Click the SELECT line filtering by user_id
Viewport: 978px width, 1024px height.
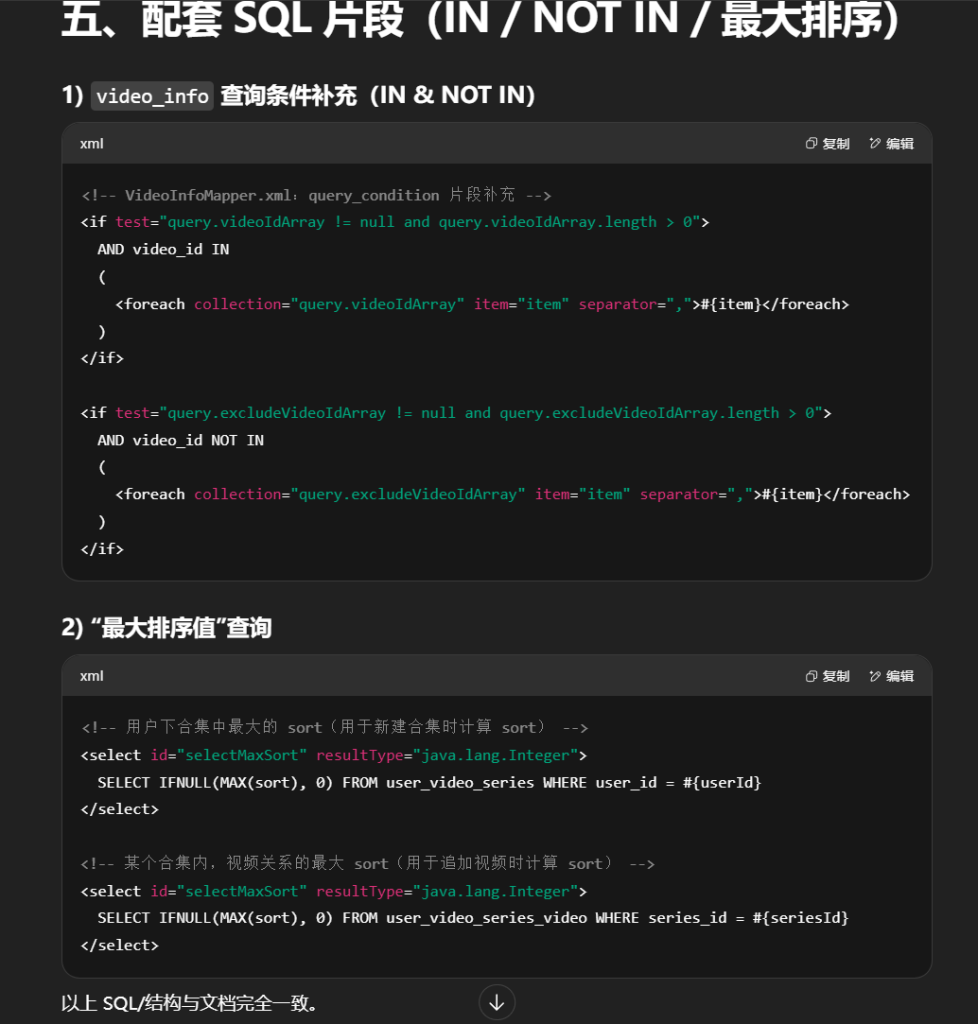(x=429, y=782)
